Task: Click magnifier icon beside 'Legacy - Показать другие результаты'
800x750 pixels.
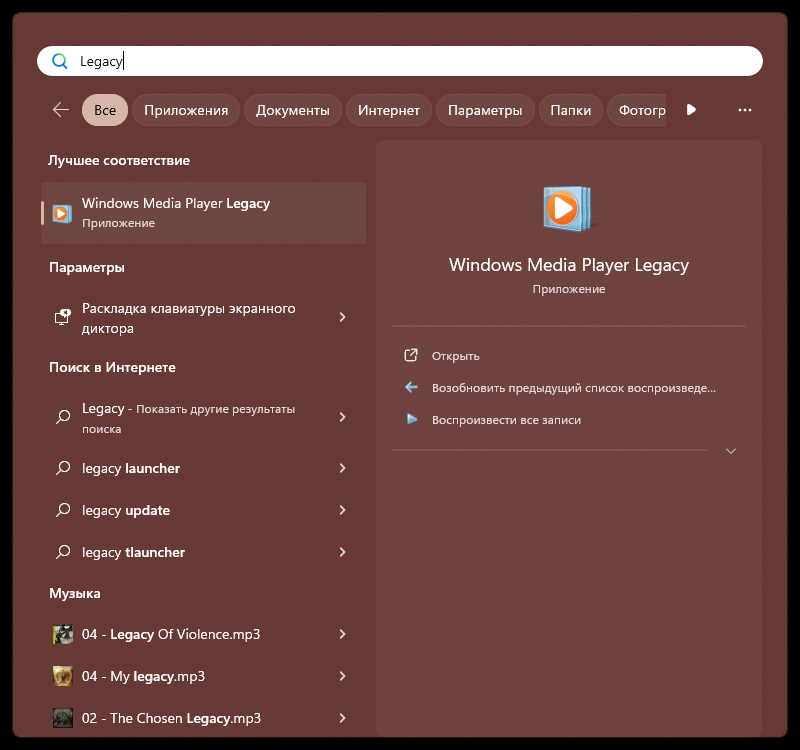Action: point(63,417)
